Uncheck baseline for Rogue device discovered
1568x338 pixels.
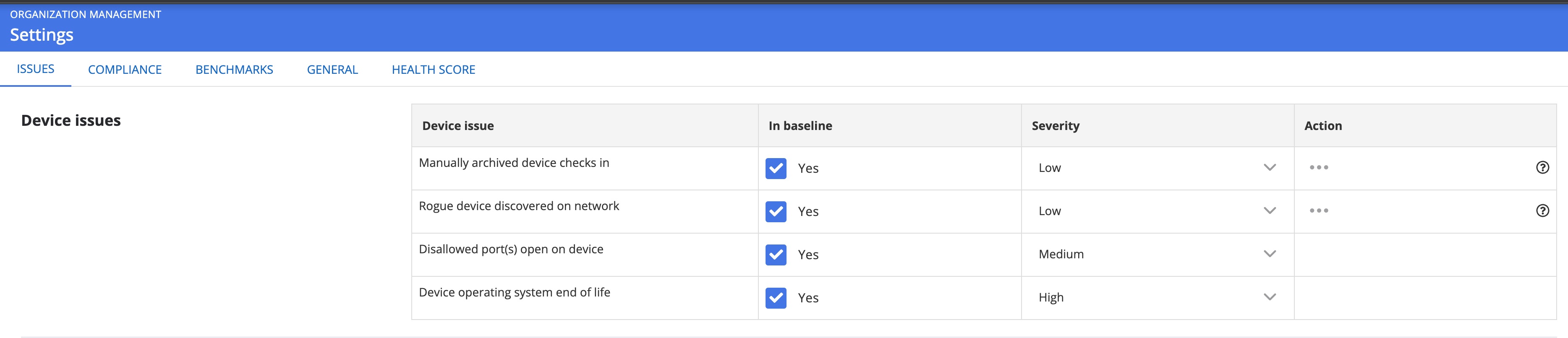[776, 211]
